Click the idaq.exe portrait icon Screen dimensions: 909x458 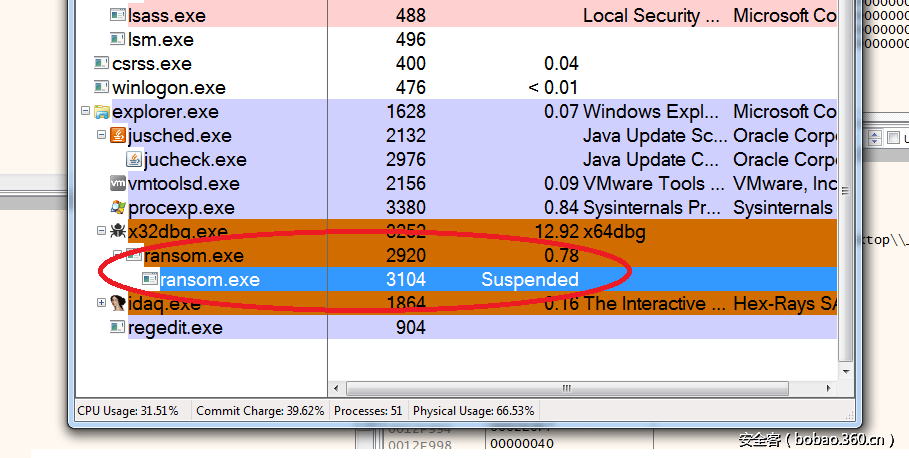pyautogui.click(x=117, y=303)
